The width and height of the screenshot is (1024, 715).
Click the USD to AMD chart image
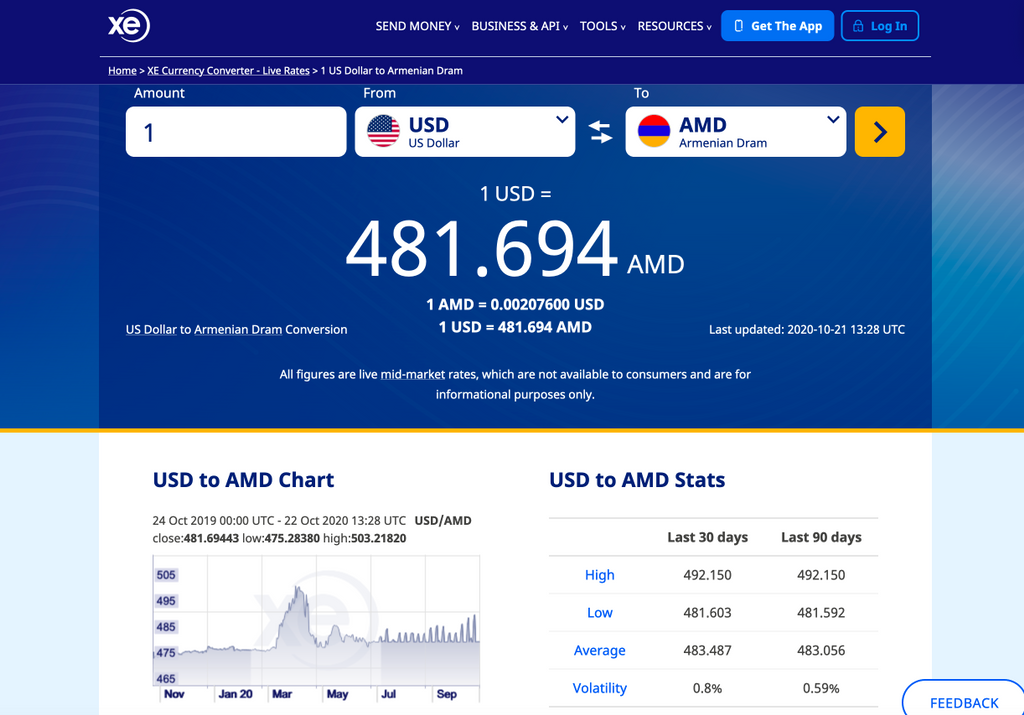[316, 628]
